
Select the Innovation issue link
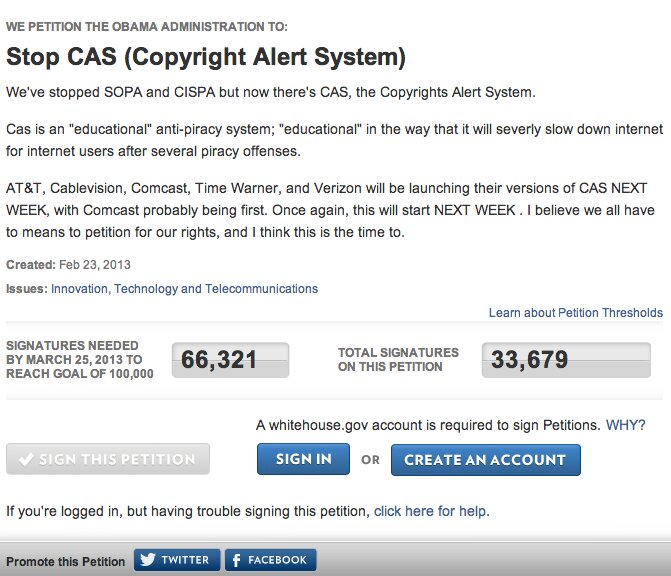click(79, 289)
